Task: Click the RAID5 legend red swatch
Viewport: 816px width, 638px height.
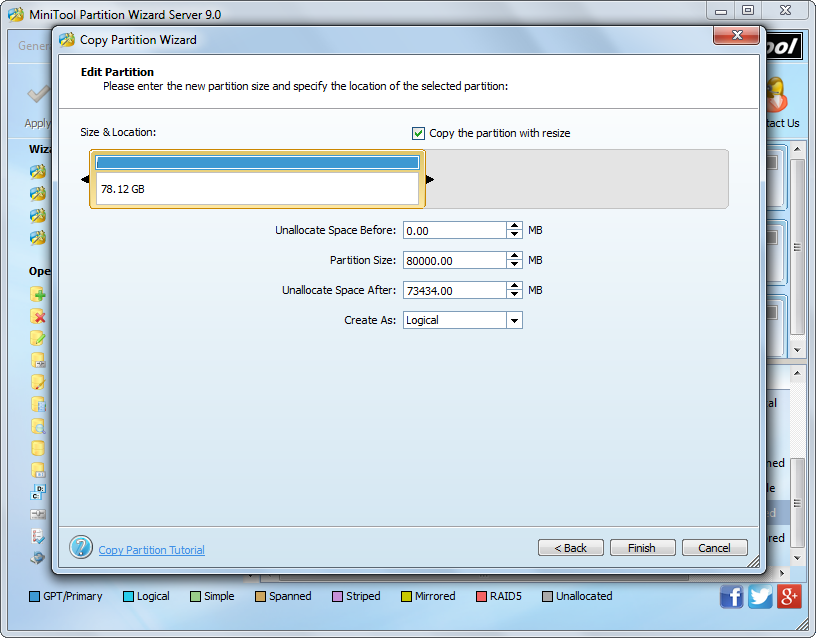Action: (x=481, y=596)
